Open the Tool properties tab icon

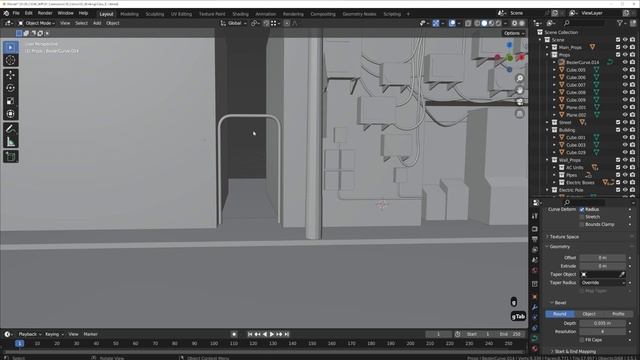tap(535, 216)
